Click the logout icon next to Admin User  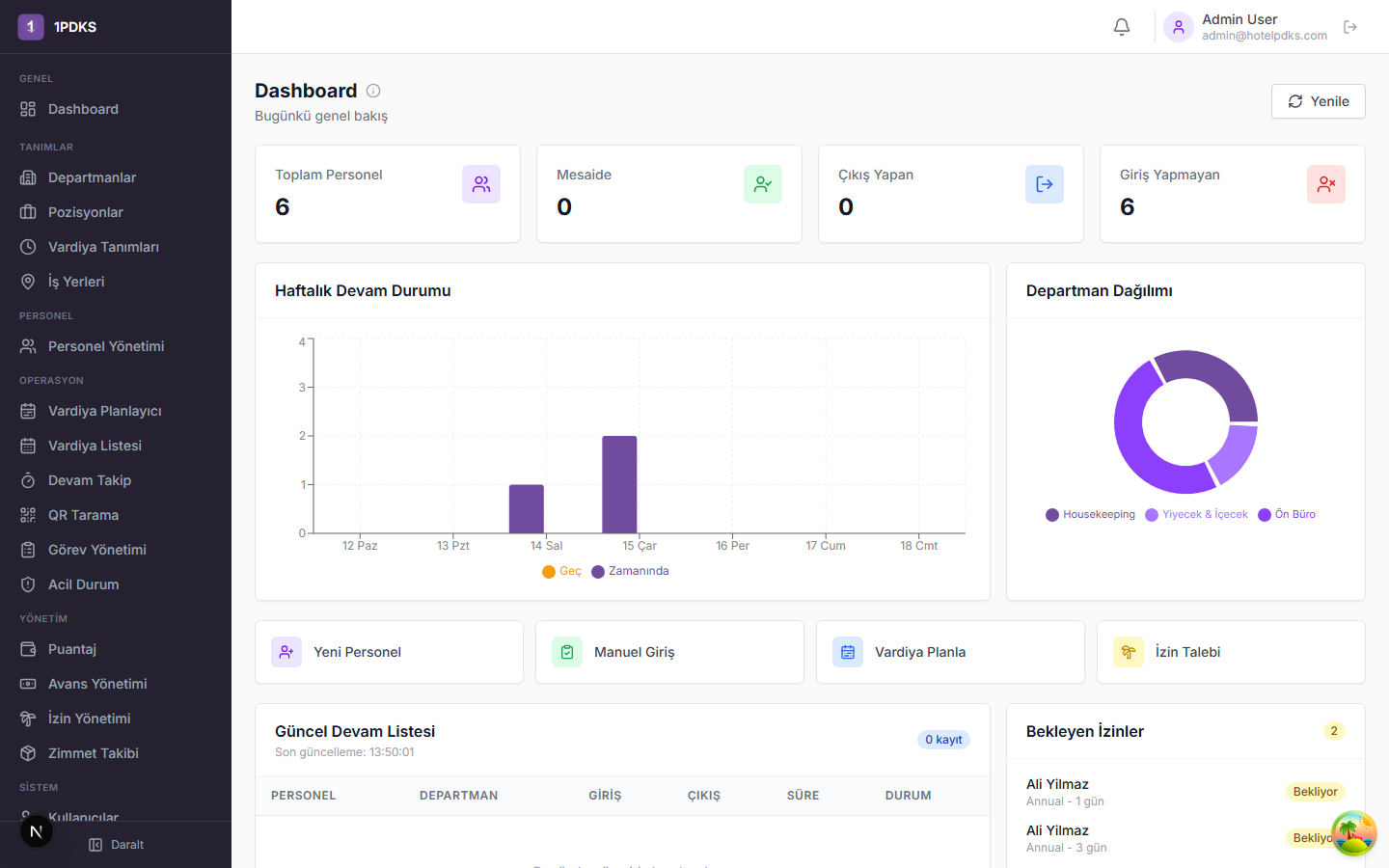1350,27
